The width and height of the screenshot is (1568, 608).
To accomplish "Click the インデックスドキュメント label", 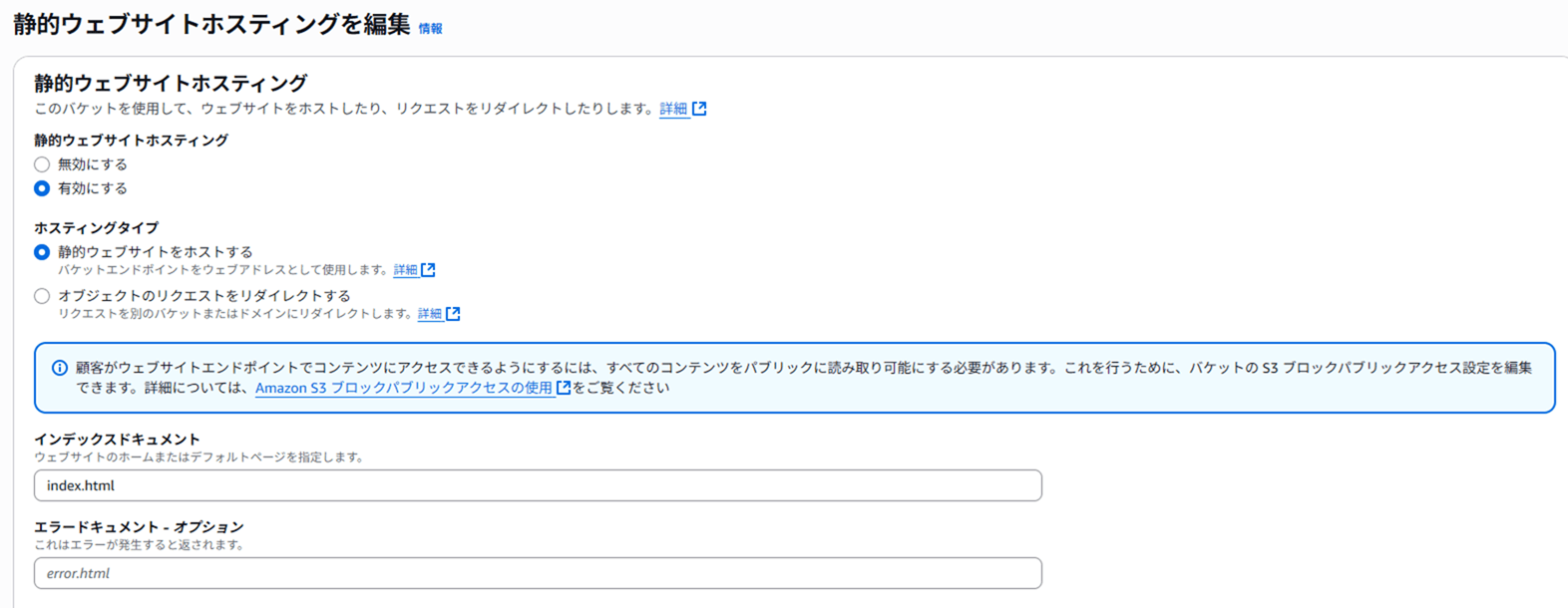I will [117, 440].
